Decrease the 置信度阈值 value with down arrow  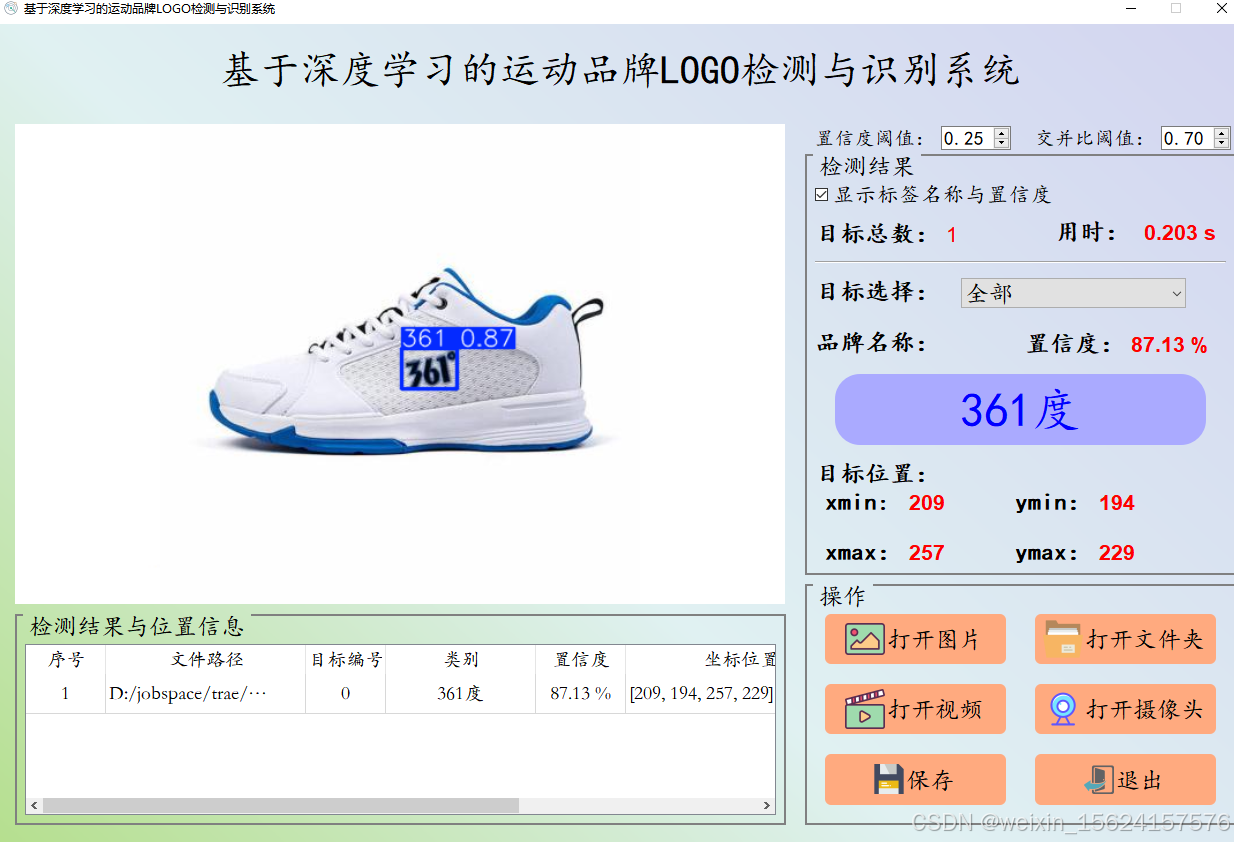click(1002, 143)
